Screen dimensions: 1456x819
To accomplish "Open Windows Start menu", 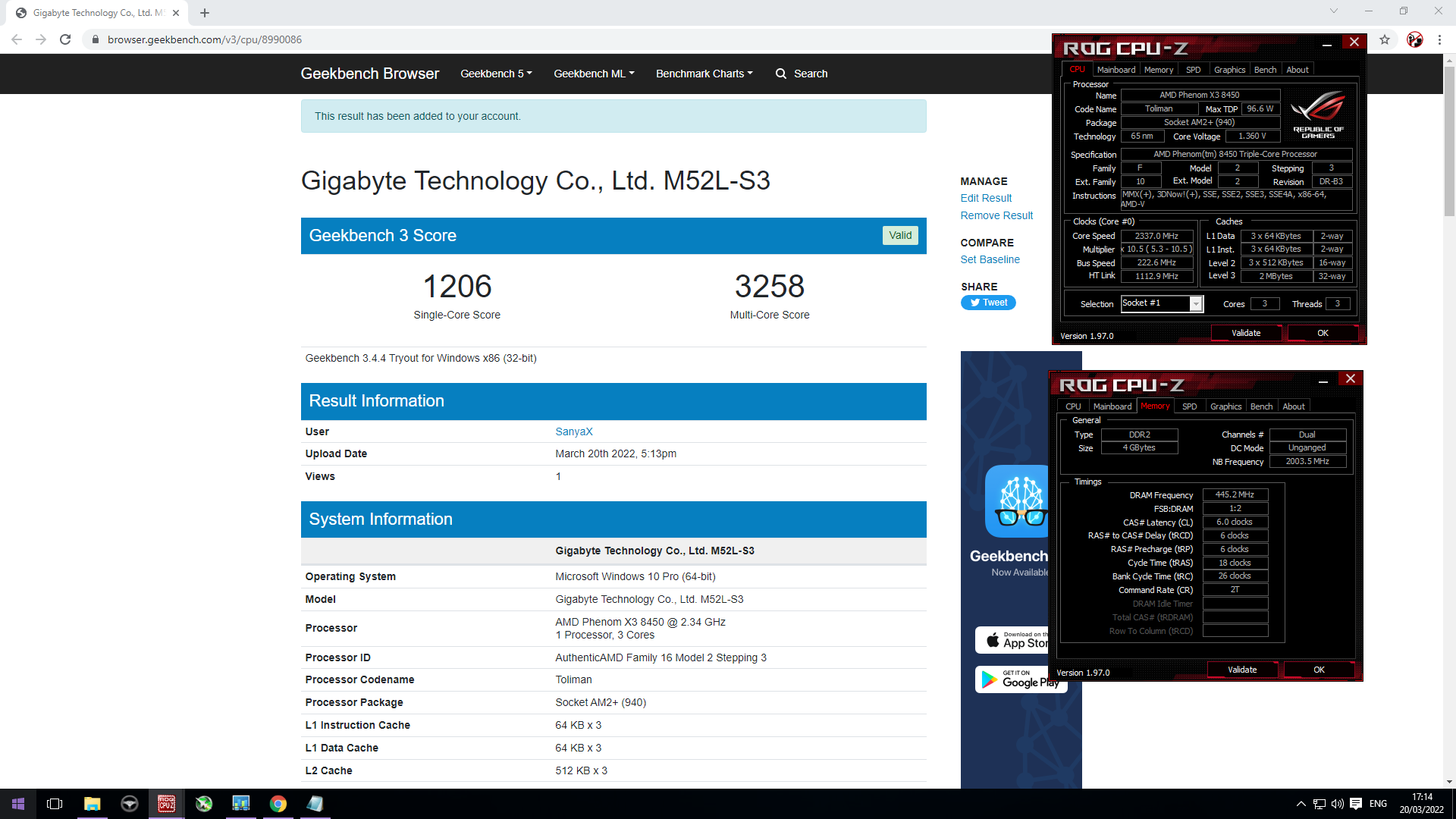I will [x=18, y=804].
